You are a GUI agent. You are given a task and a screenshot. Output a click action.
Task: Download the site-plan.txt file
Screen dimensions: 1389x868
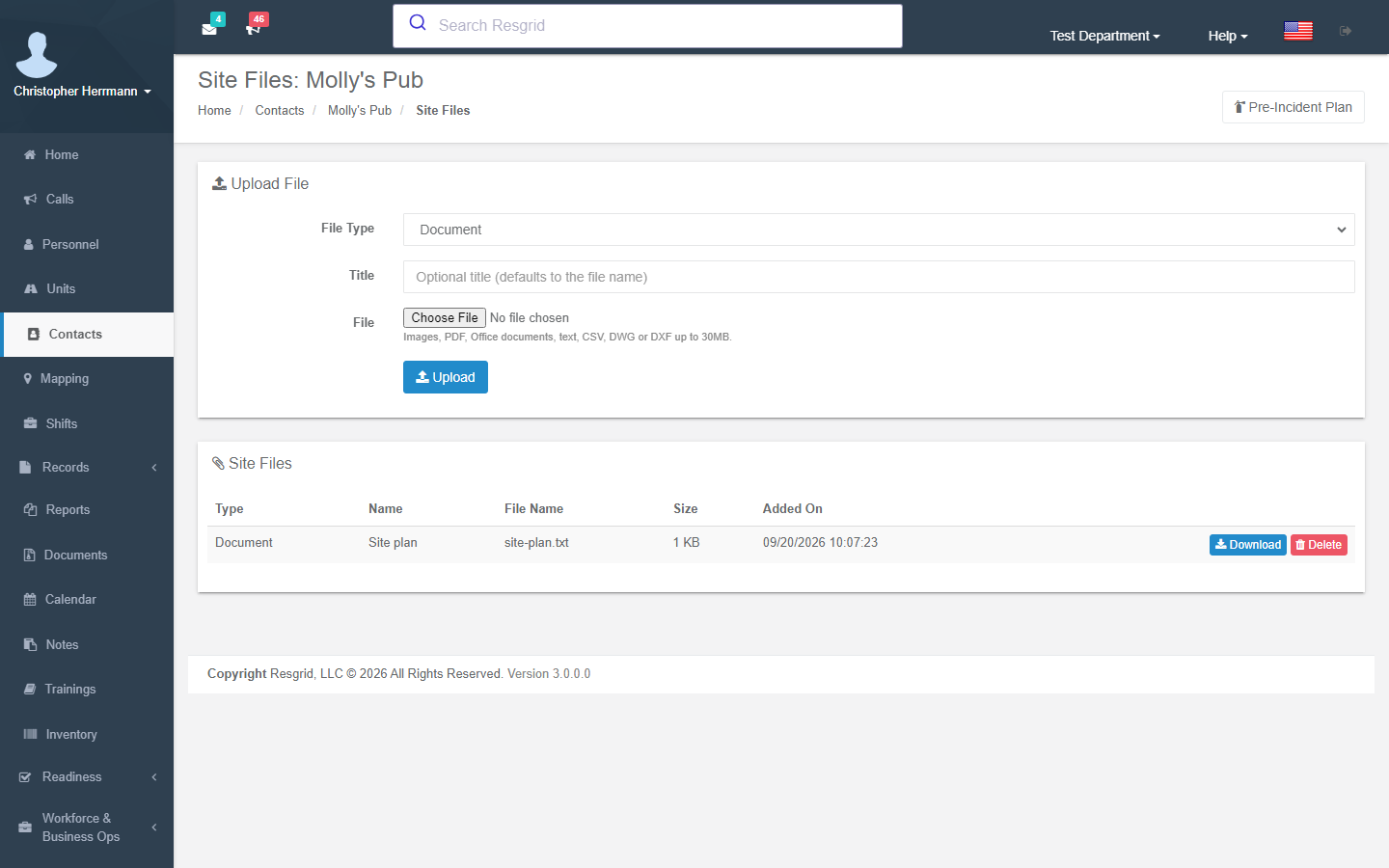coord(1248,545)
